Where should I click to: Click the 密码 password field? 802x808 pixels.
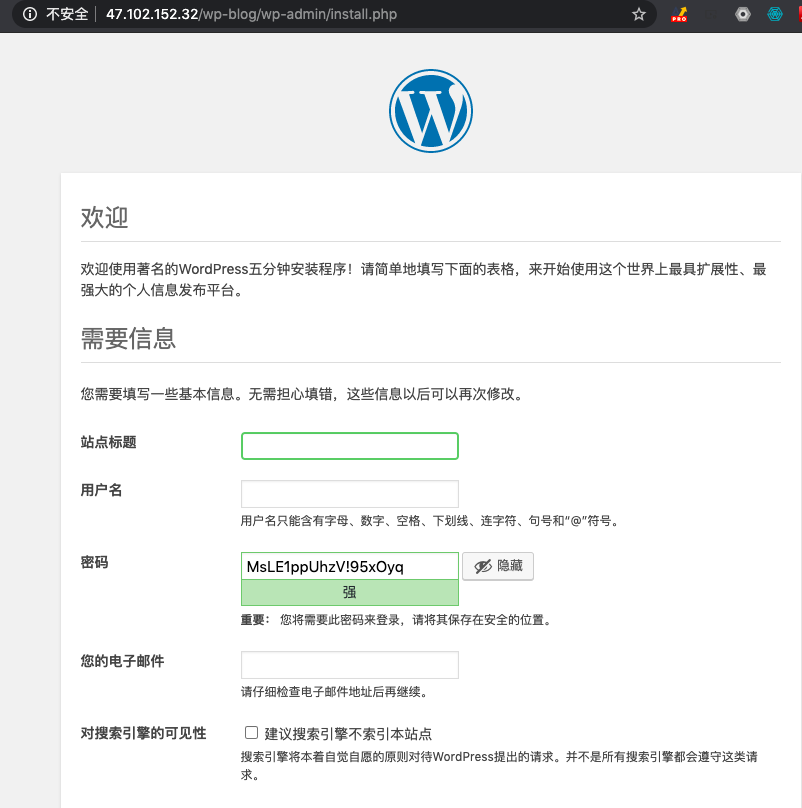coord(349,566)
